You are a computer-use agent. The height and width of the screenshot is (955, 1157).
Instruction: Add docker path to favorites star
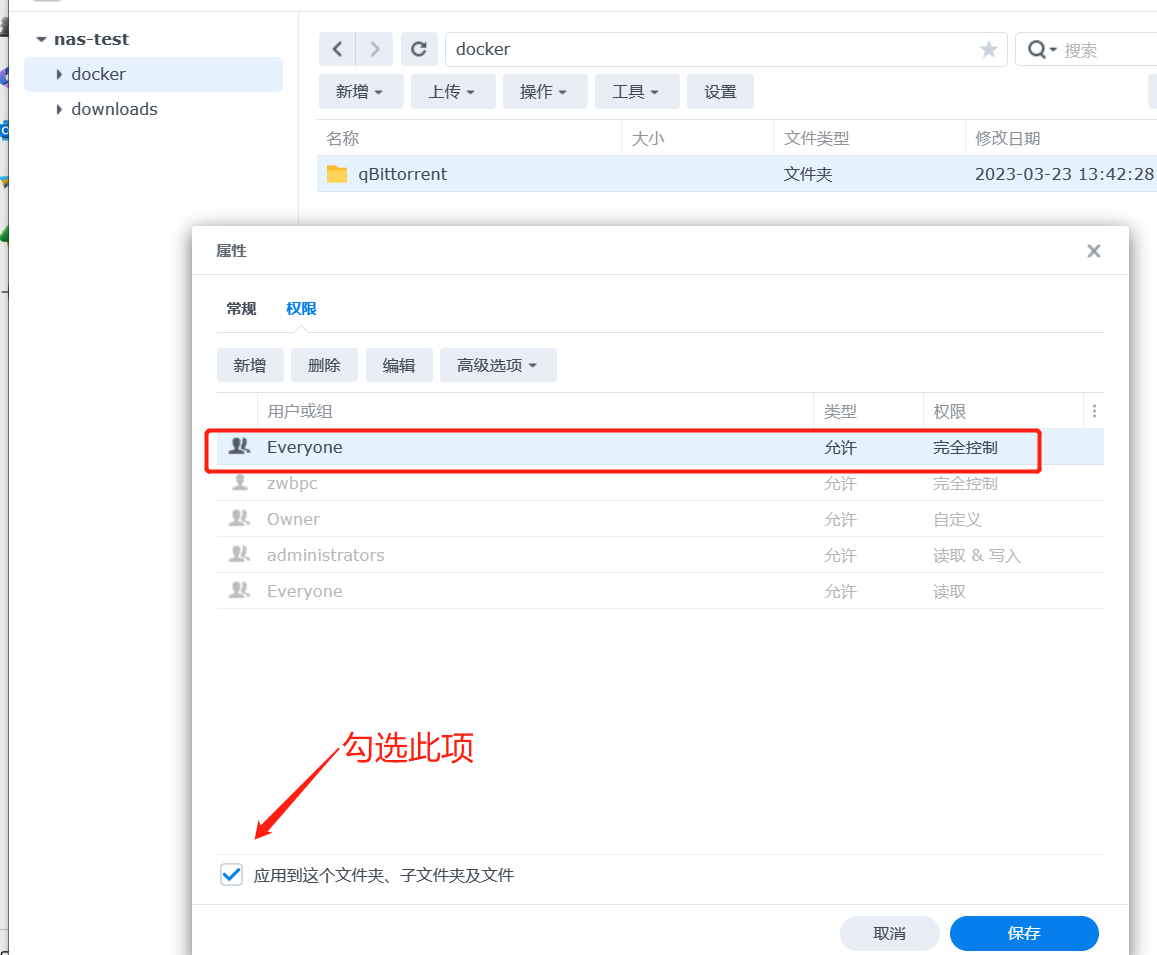point(988,49)
